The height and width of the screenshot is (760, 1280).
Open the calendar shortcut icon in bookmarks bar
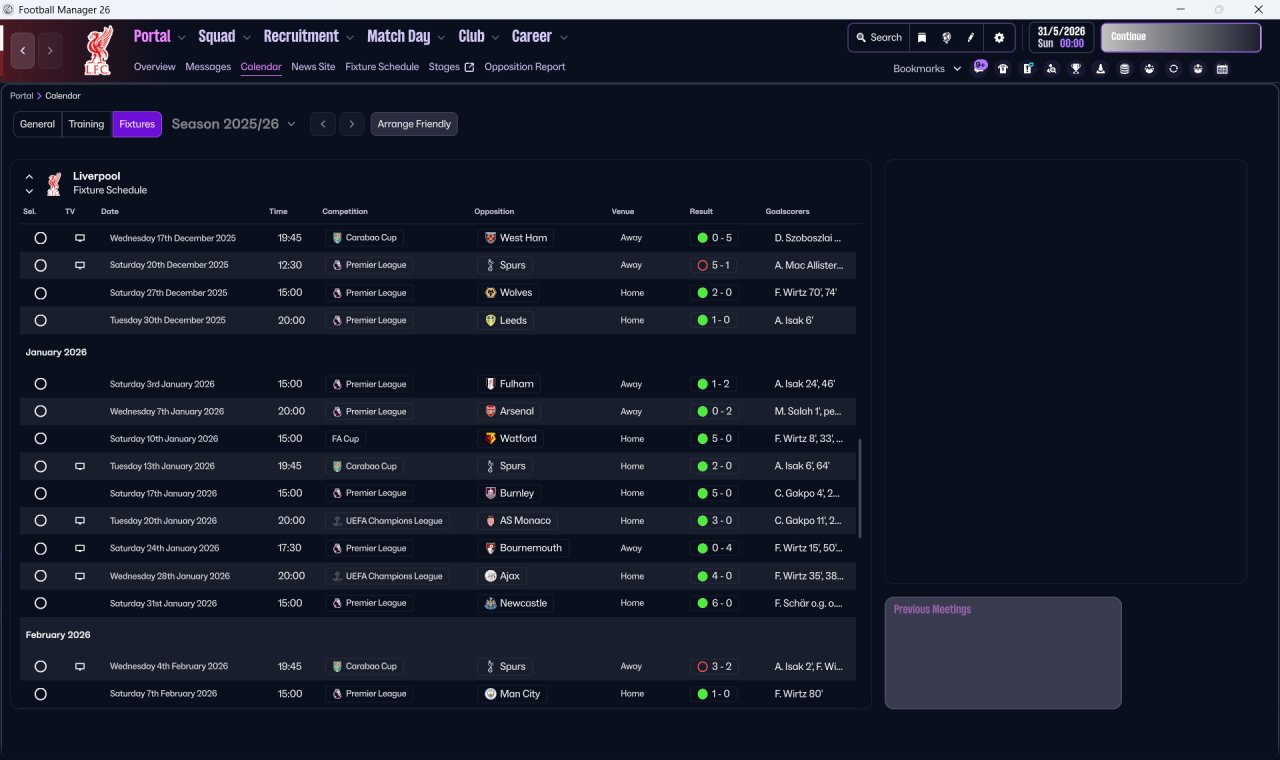pyautogui.click(x=1222, y=69)
